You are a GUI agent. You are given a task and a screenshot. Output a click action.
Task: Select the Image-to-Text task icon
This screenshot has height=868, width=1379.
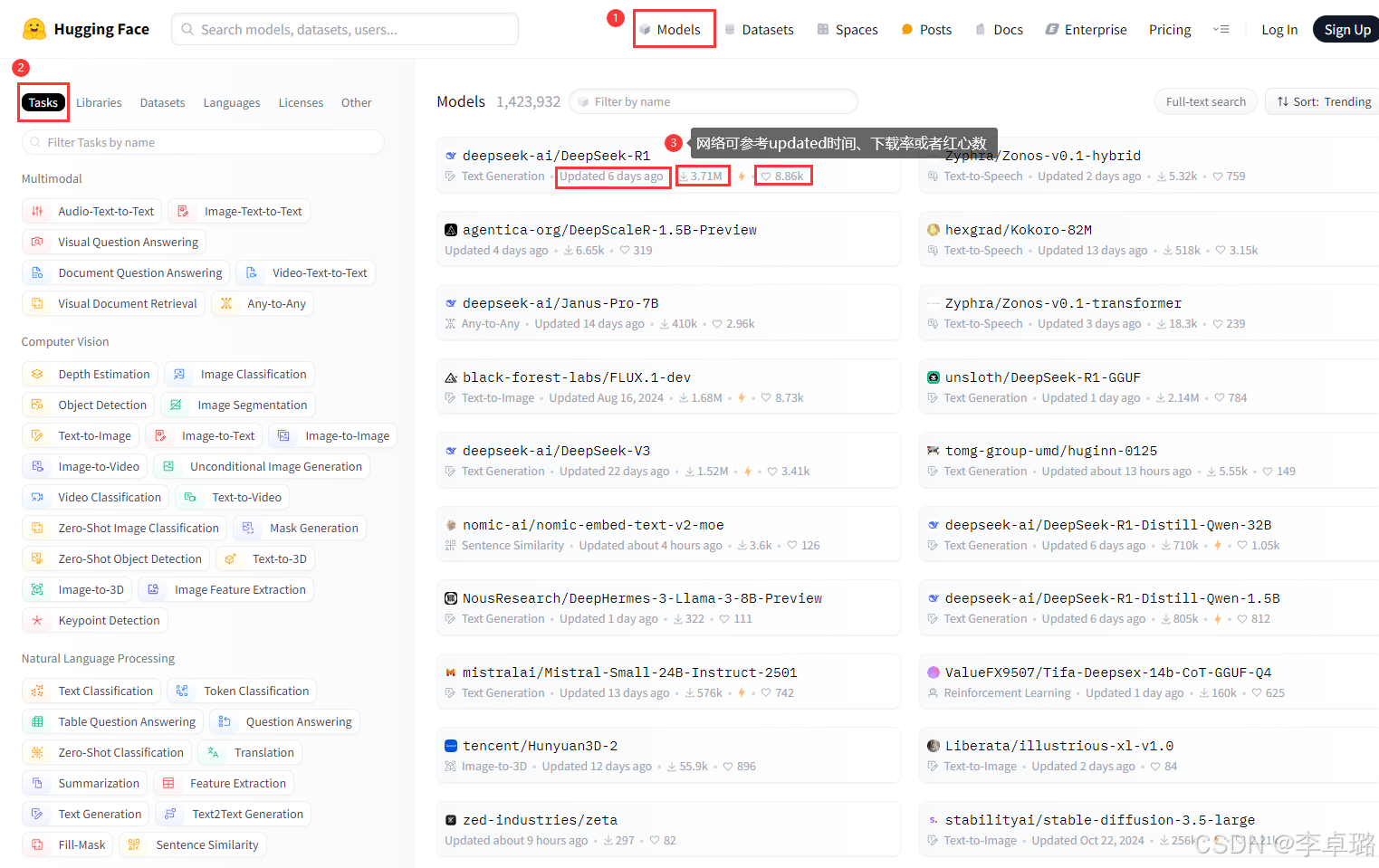pos(160,435)
